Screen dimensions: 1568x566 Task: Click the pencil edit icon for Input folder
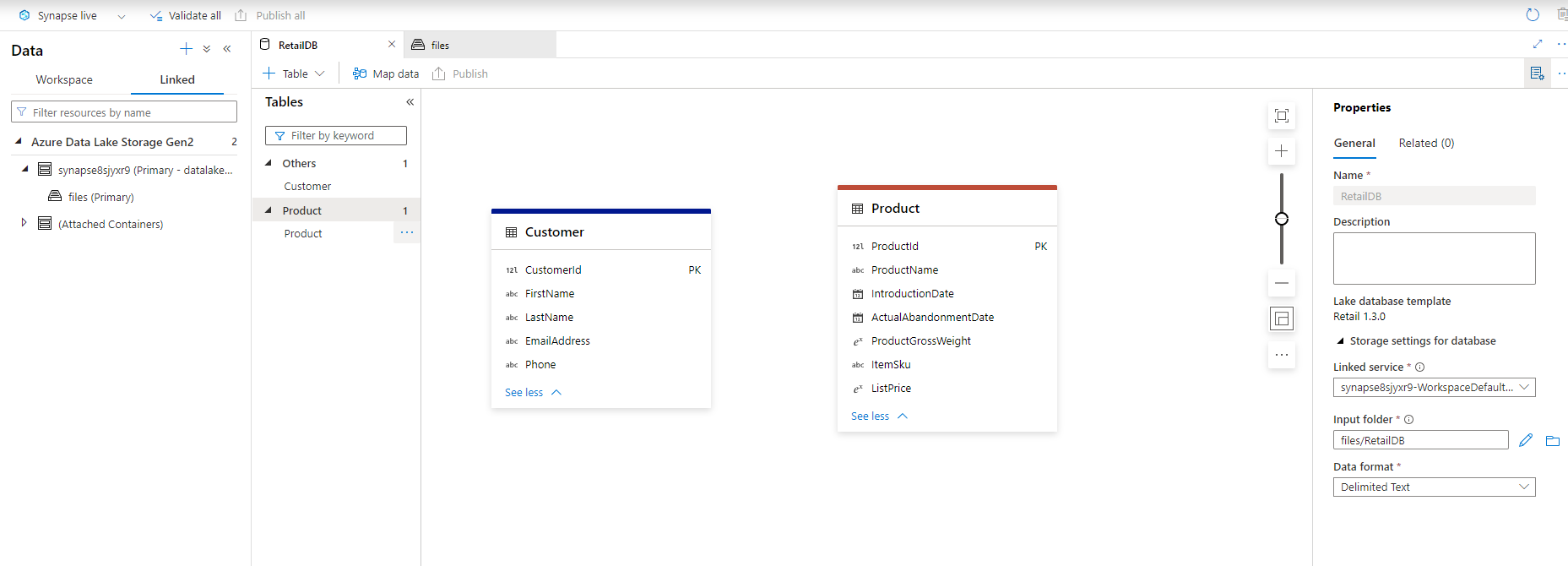pos(1525,440)
